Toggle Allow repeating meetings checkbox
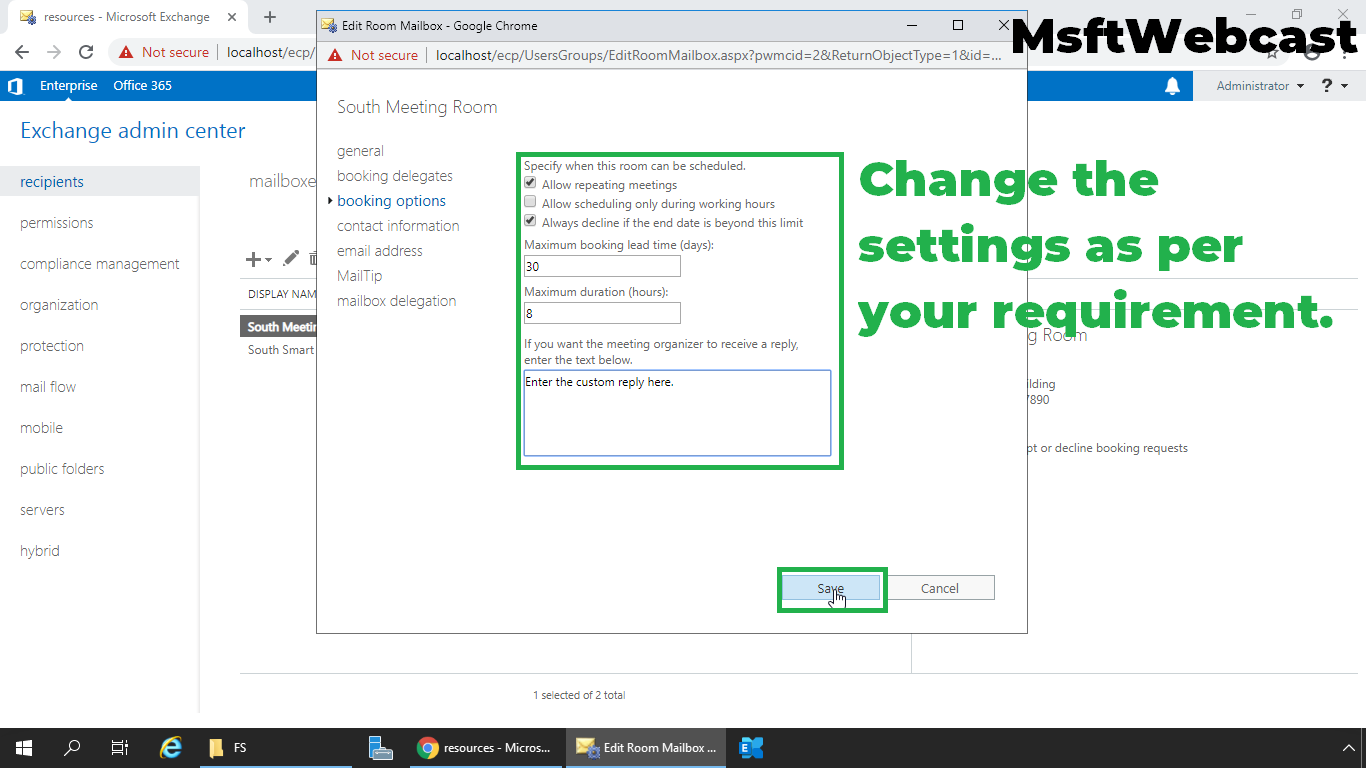 530,184
